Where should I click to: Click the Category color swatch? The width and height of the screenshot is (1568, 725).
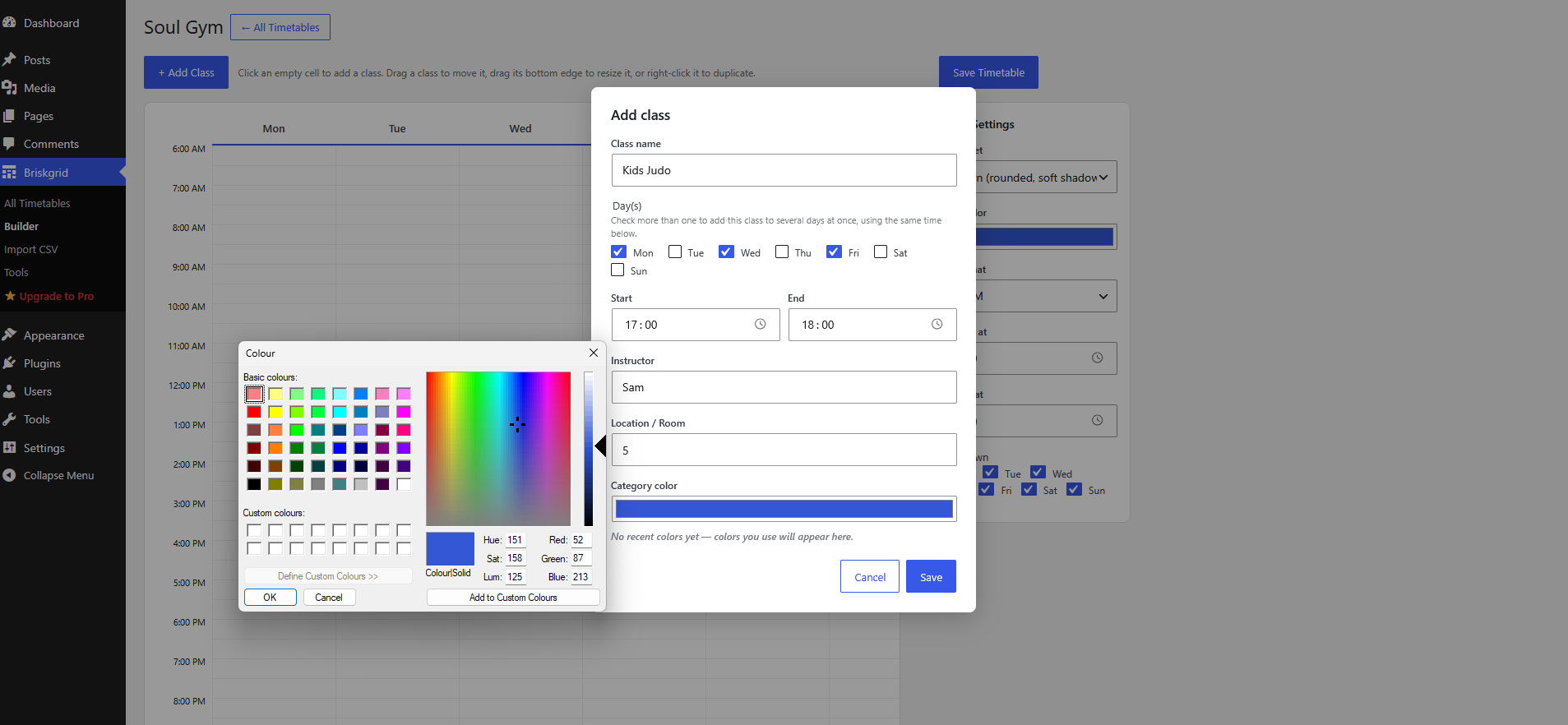(x=784, y=509)
